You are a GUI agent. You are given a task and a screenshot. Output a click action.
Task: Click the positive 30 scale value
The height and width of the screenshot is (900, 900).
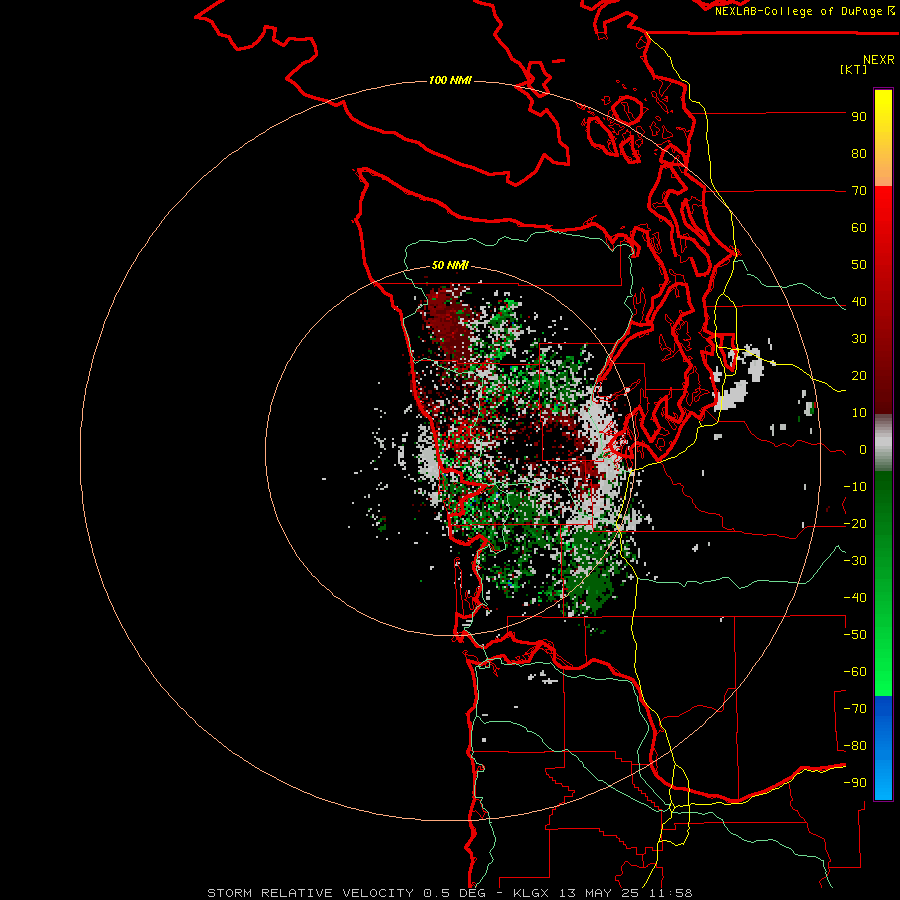point(859,339)
